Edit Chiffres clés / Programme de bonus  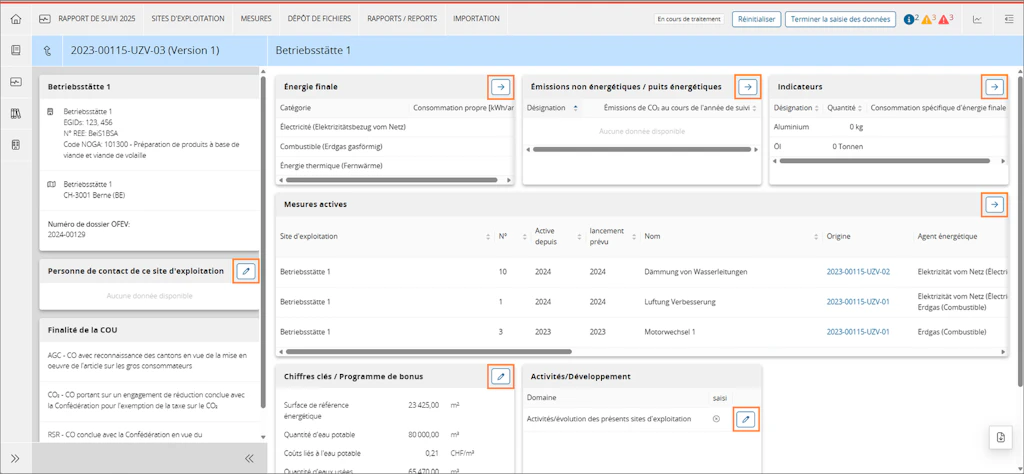[x=501, y=376]
